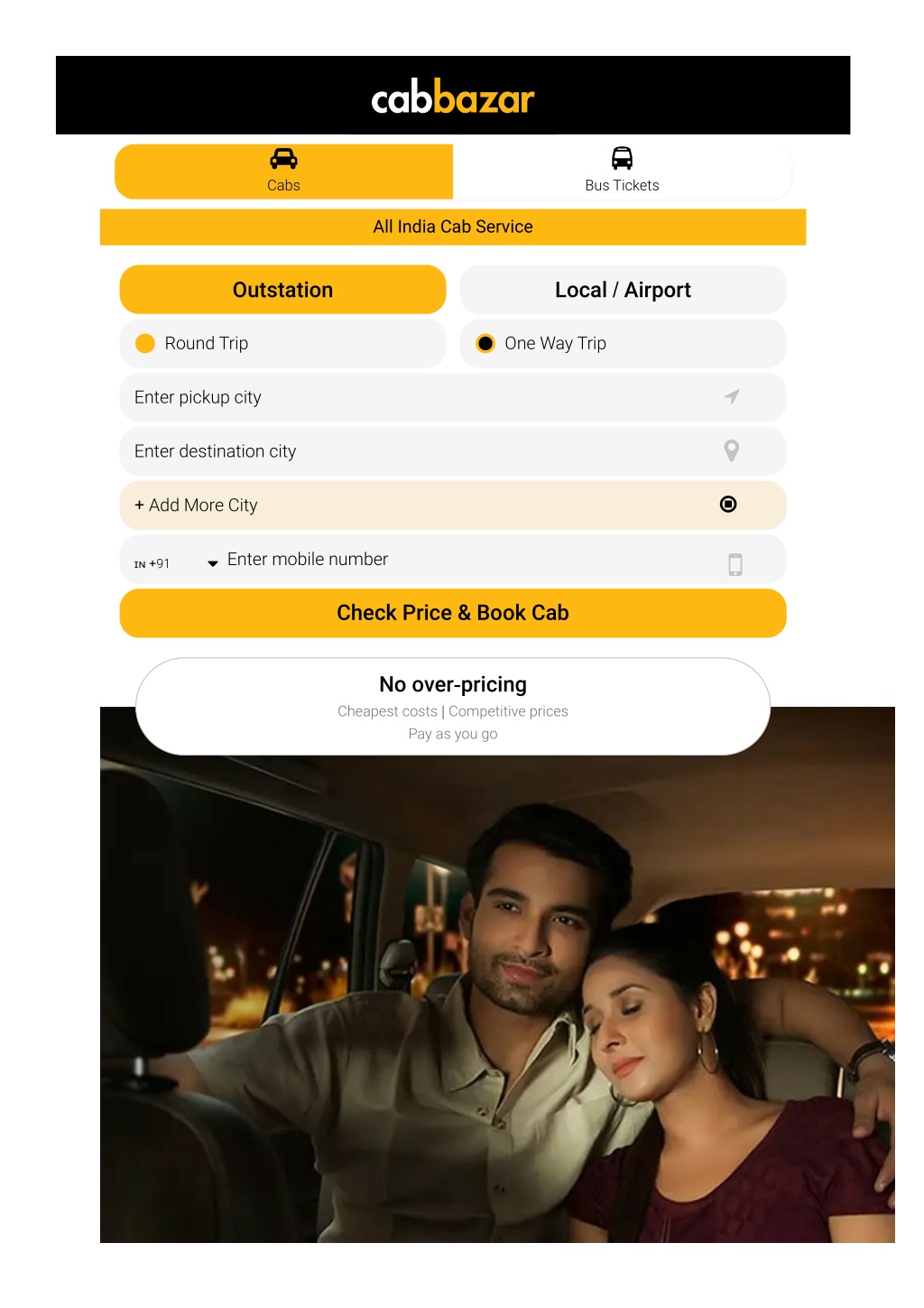Click the dropdown arrow next to IN +91
The width and height of the screenshot is (924, 1308).
click(213, 563)
